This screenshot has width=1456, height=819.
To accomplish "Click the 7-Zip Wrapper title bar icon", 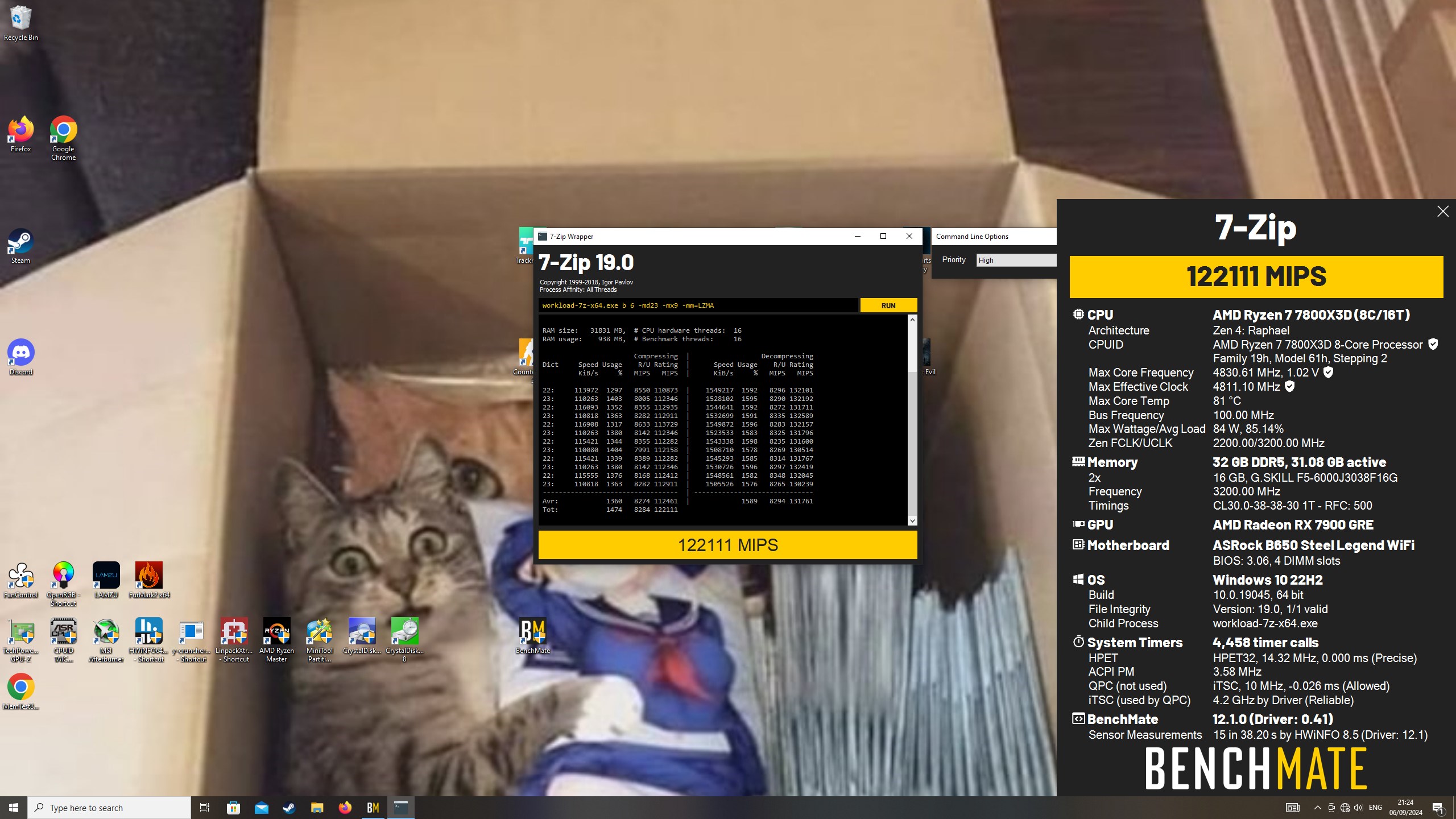I will point(543,237).
